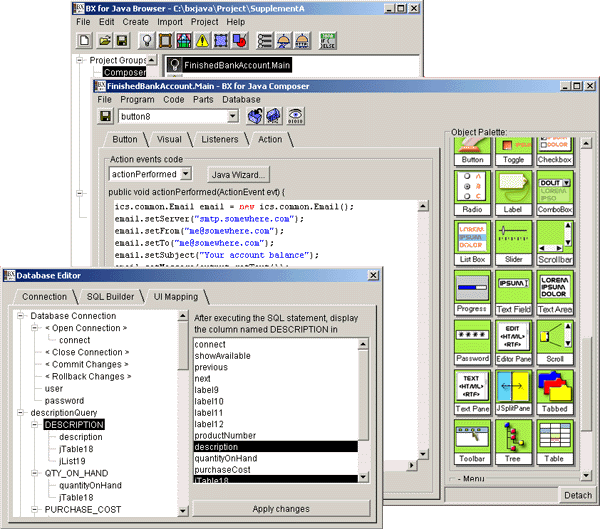Select the Scrollbar part in Object Palette
Screen dimensions: 600x529
point(555,242)
